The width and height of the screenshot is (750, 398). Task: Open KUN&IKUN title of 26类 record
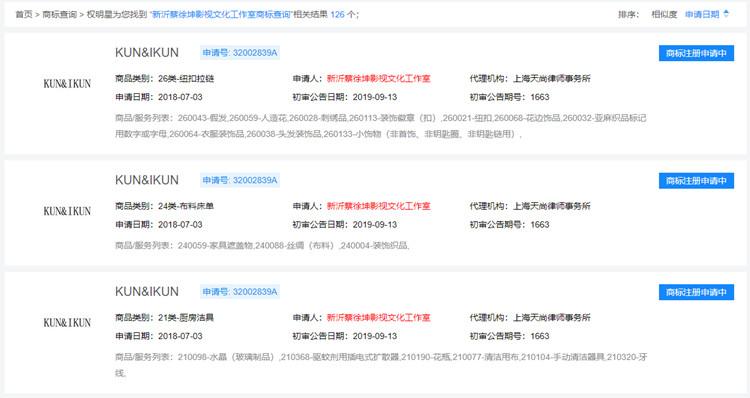(147, 53)
